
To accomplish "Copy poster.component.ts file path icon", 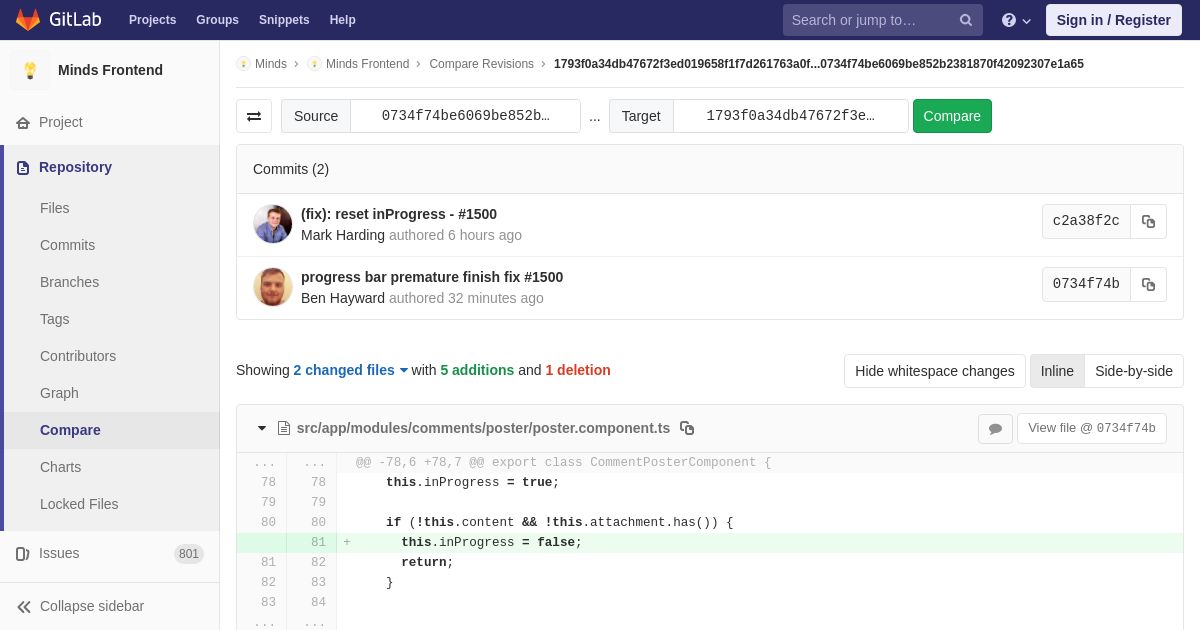I will pos(687,428).
